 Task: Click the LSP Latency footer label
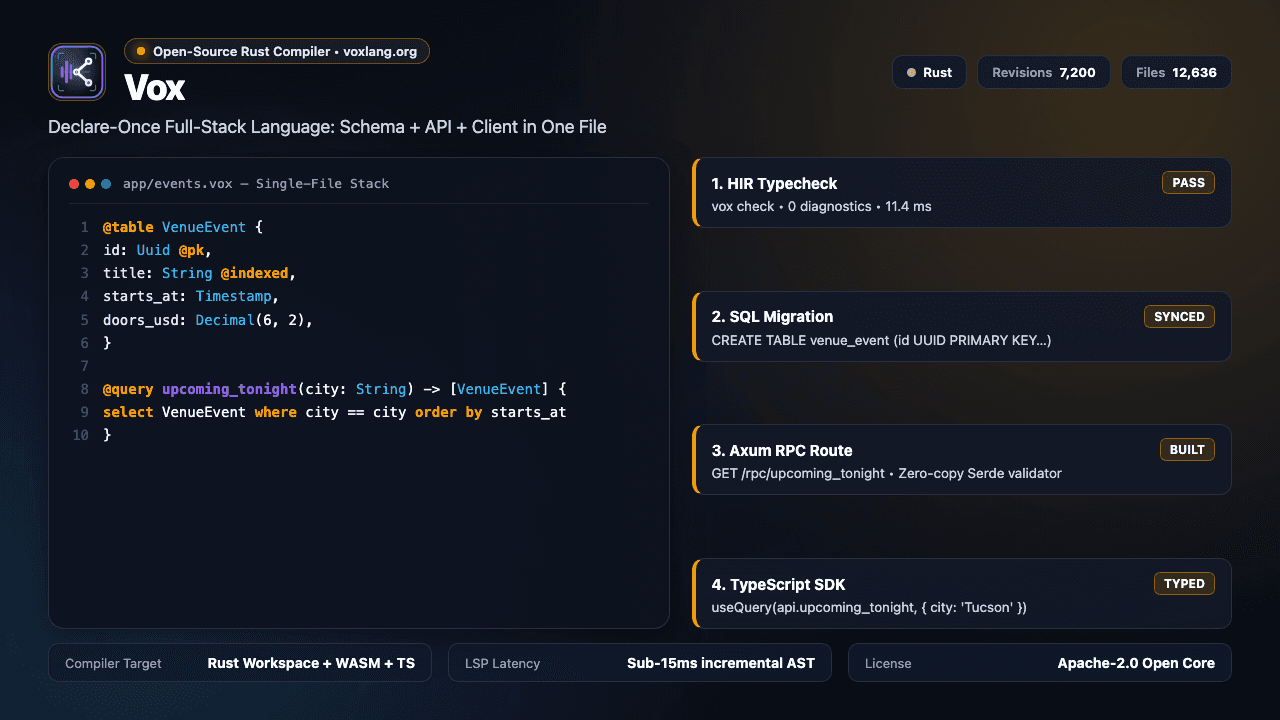coord(502,663)
